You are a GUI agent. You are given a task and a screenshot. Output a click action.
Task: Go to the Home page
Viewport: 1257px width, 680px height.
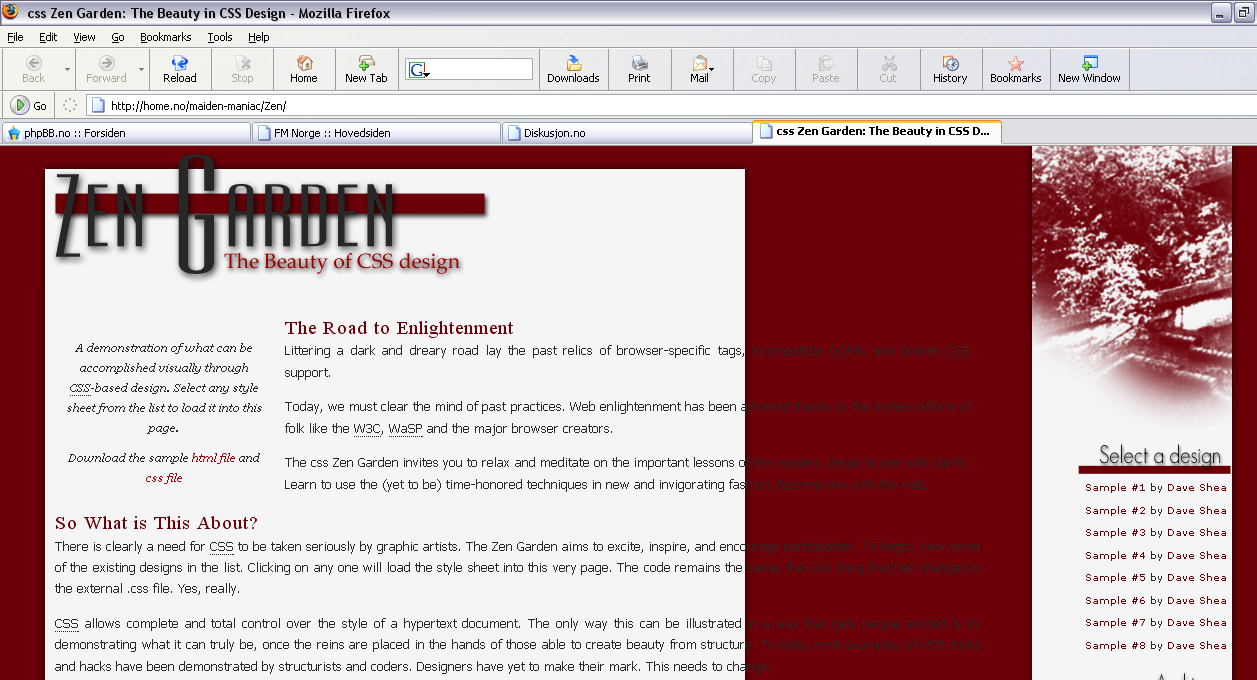(x=304, y=69)
